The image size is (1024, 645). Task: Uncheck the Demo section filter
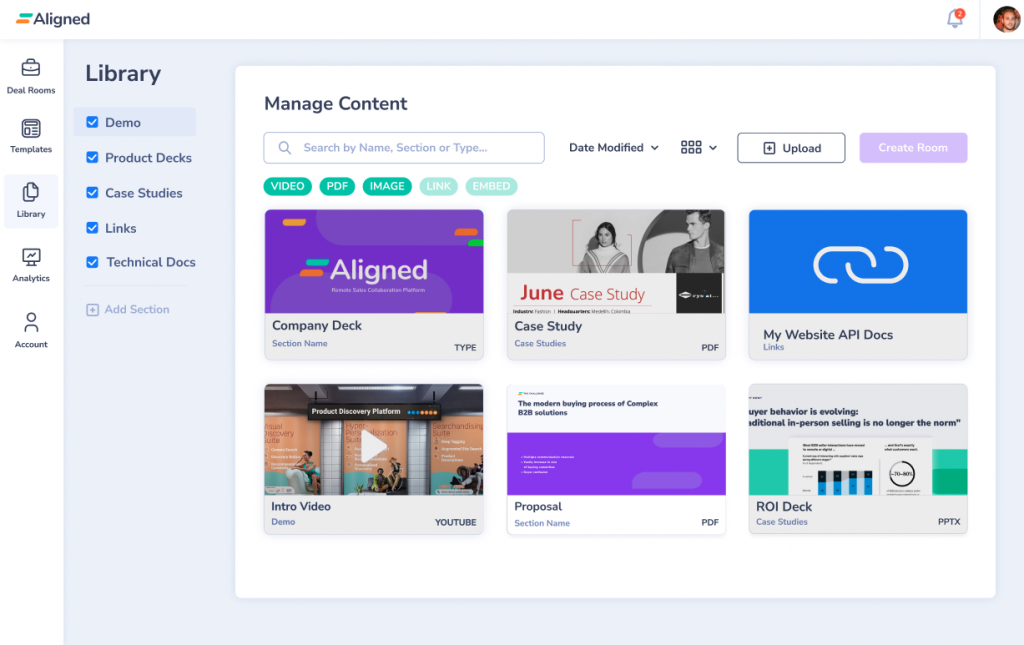94,122
